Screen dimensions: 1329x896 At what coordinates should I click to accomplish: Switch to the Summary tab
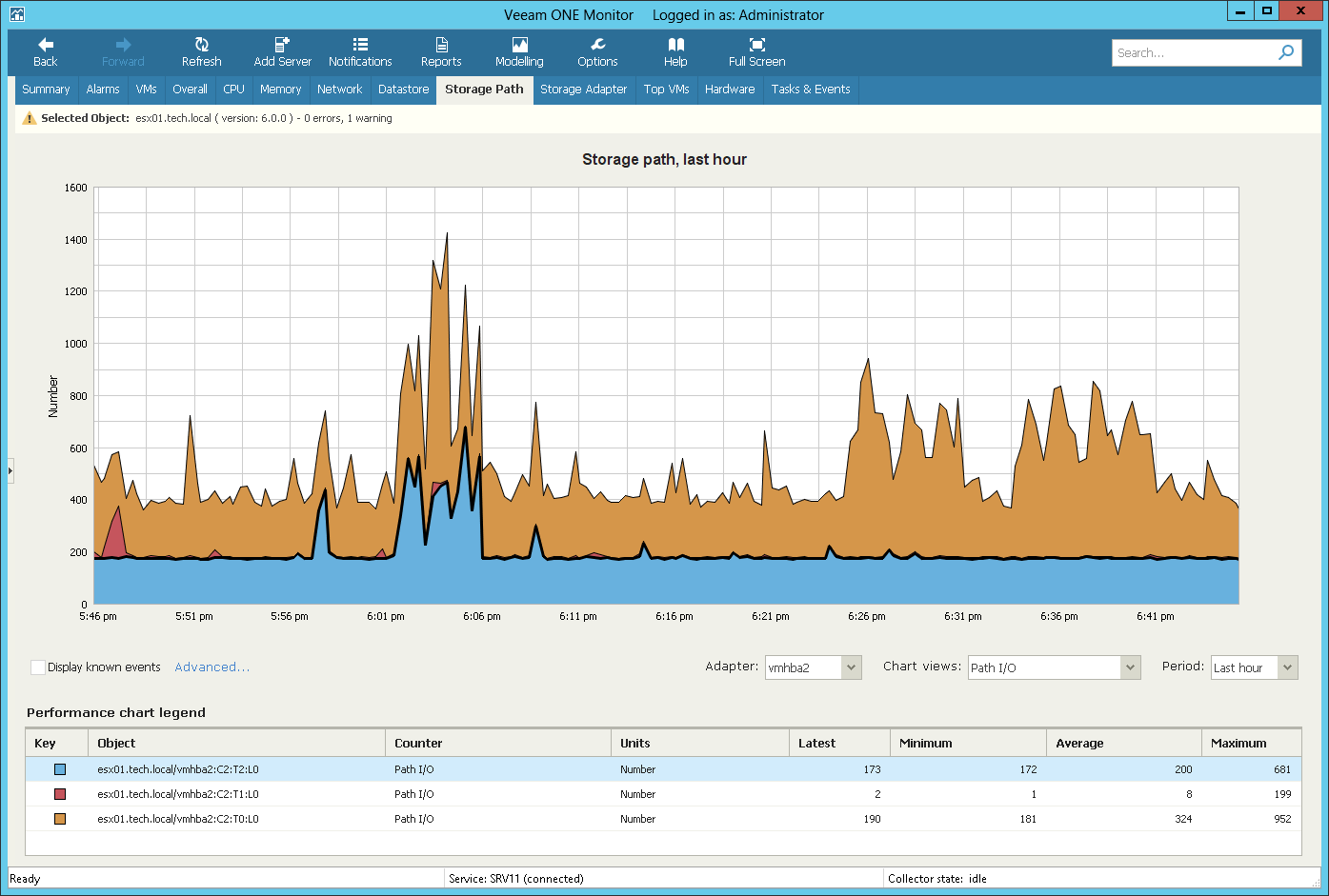point(46,90)
